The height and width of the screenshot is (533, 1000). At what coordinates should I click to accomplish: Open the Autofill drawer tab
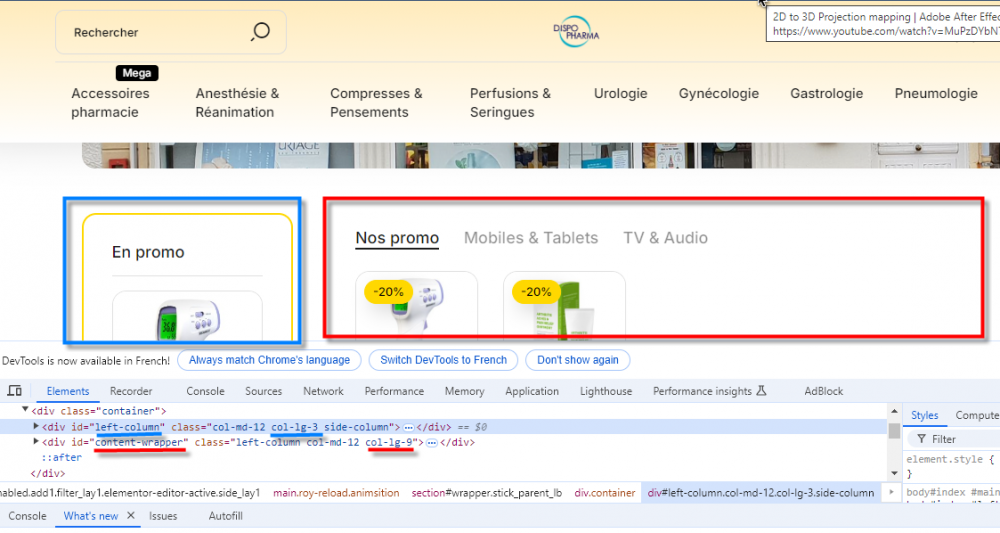pyautogui.click(x=226, y=516)
